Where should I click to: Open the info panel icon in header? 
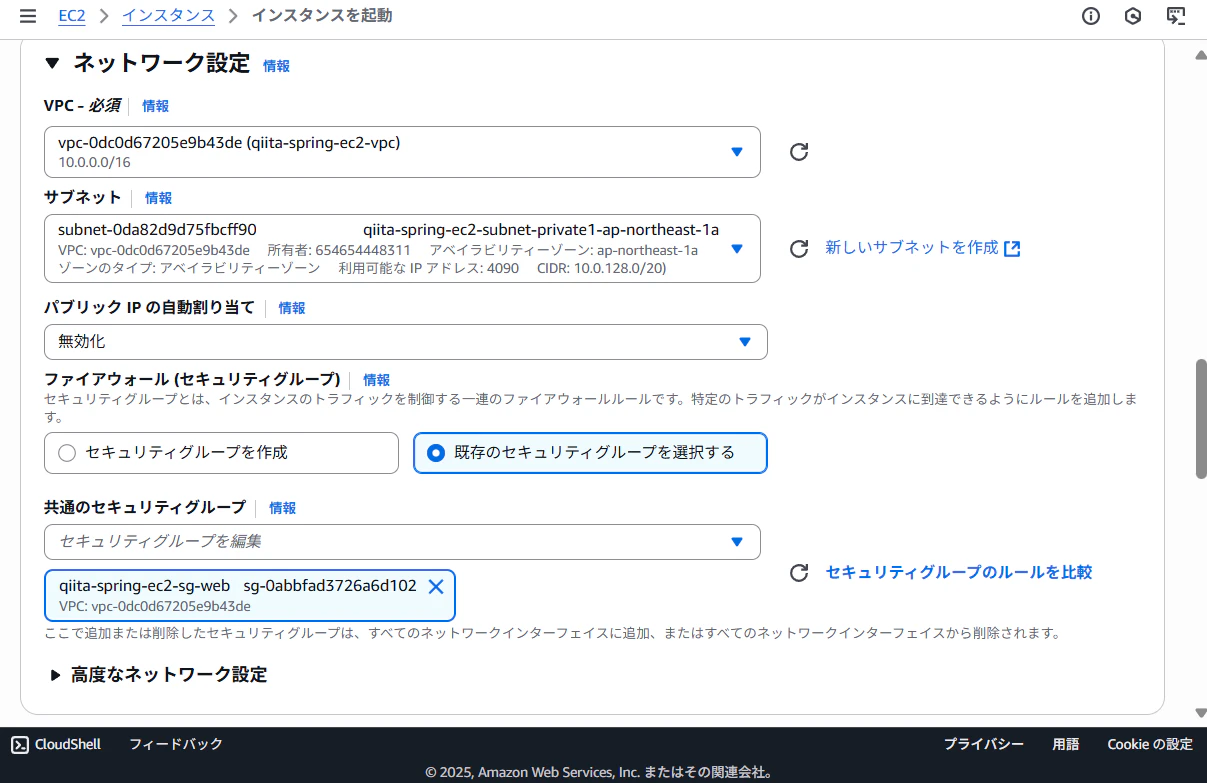tap(1091, 15)
